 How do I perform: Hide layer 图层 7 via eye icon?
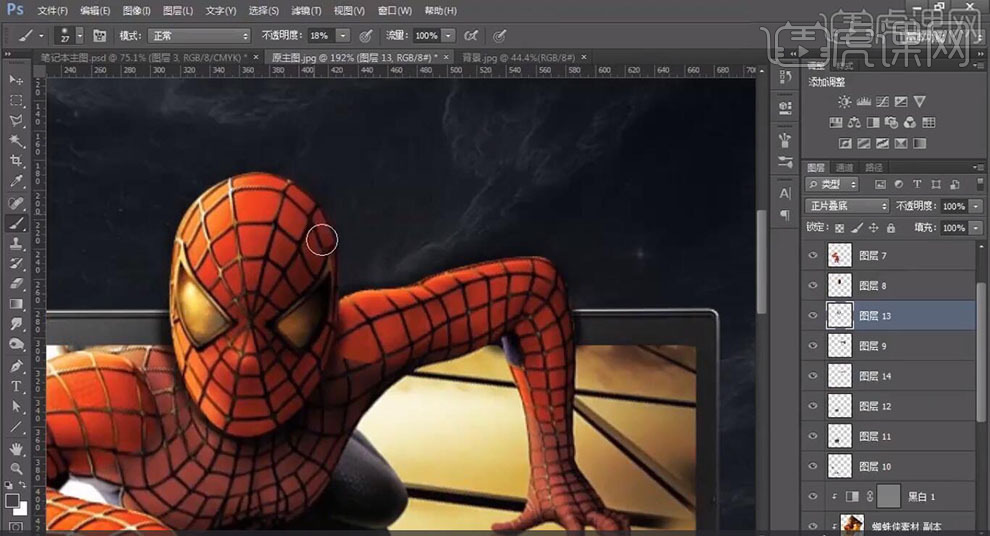click(813, 256)
